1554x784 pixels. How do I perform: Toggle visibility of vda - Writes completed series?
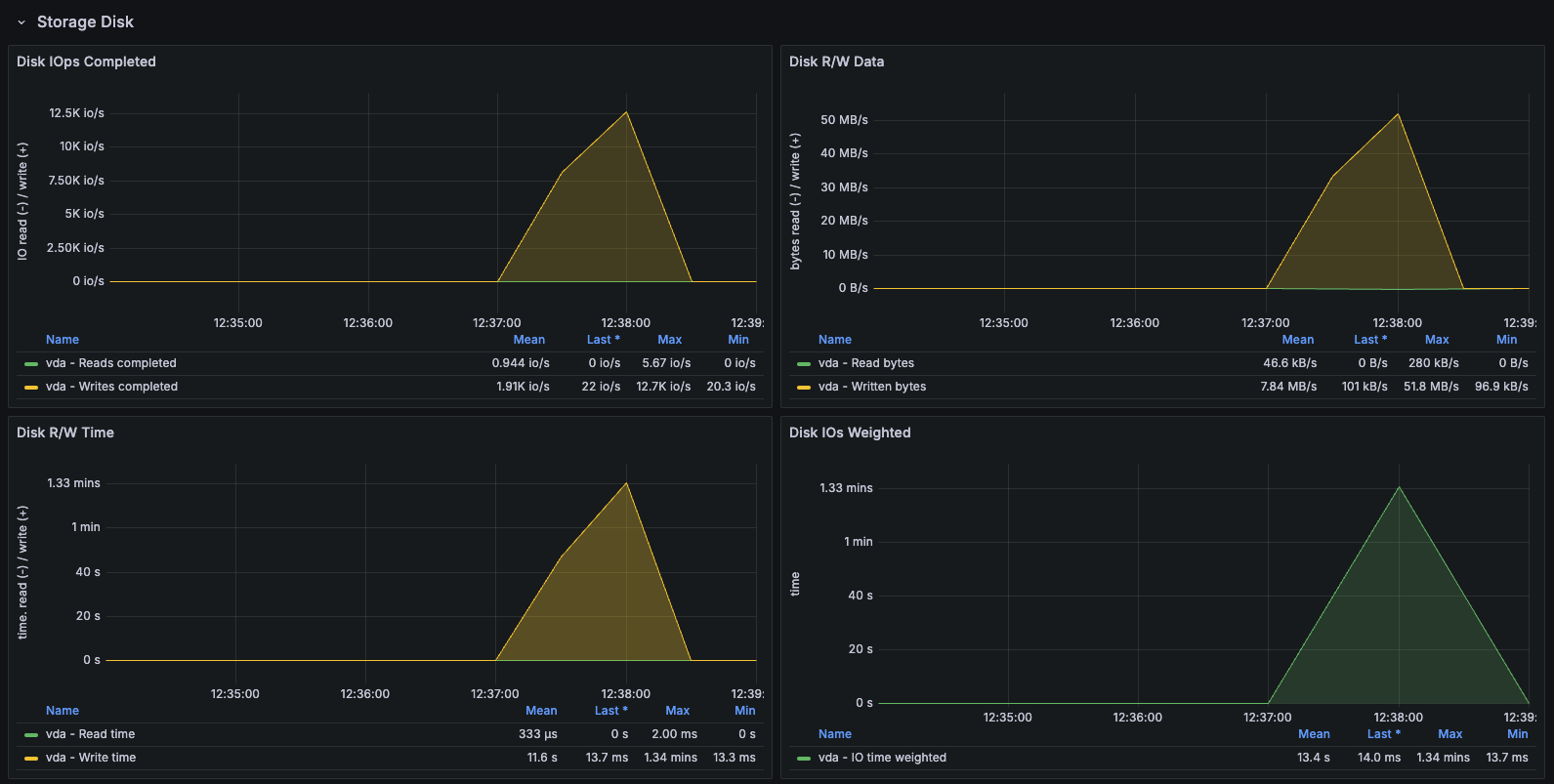click(x=111, y=387)
